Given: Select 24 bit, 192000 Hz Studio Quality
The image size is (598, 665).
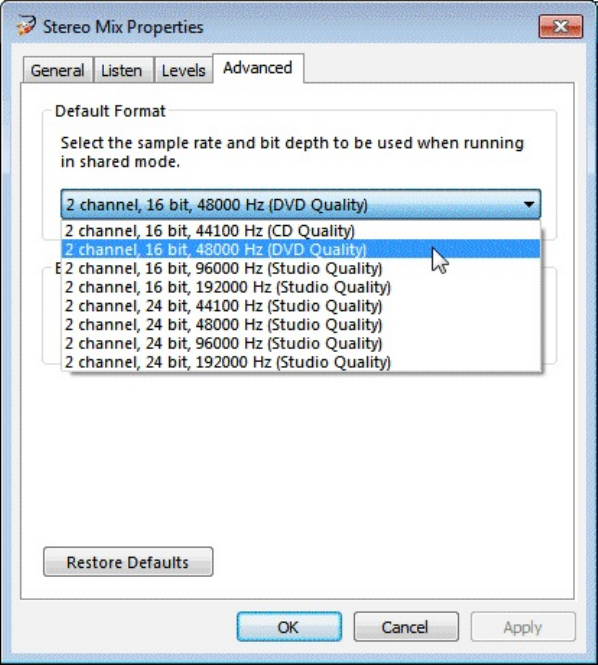Looking at the screenshot, I should (x=301, y=362).
